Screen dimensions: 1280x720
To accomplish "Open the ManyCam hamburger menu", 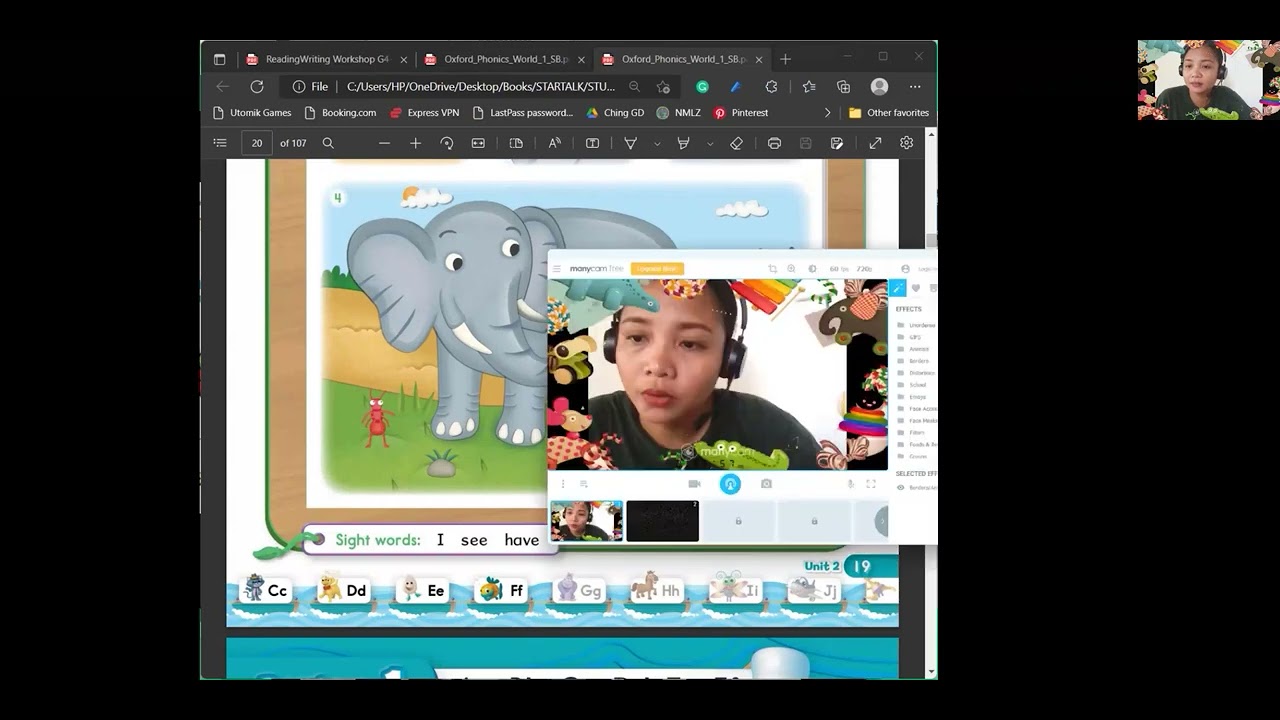I will [557, 269].
